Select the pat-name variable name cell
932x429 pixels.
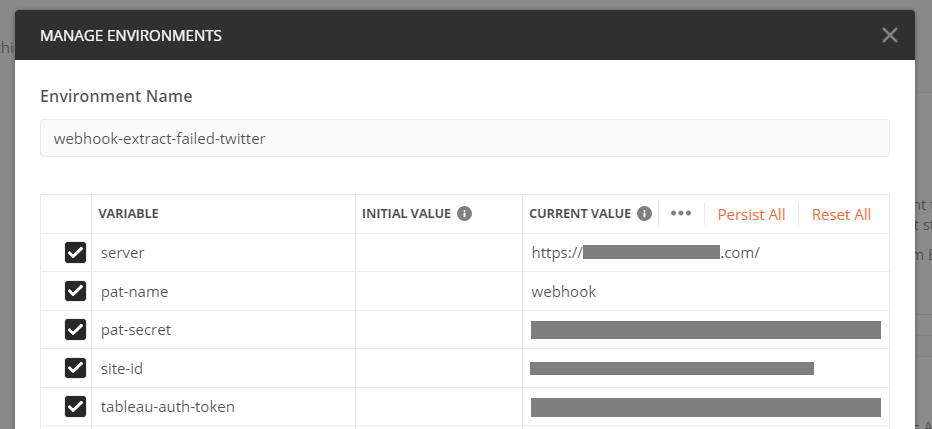(222, 292)
